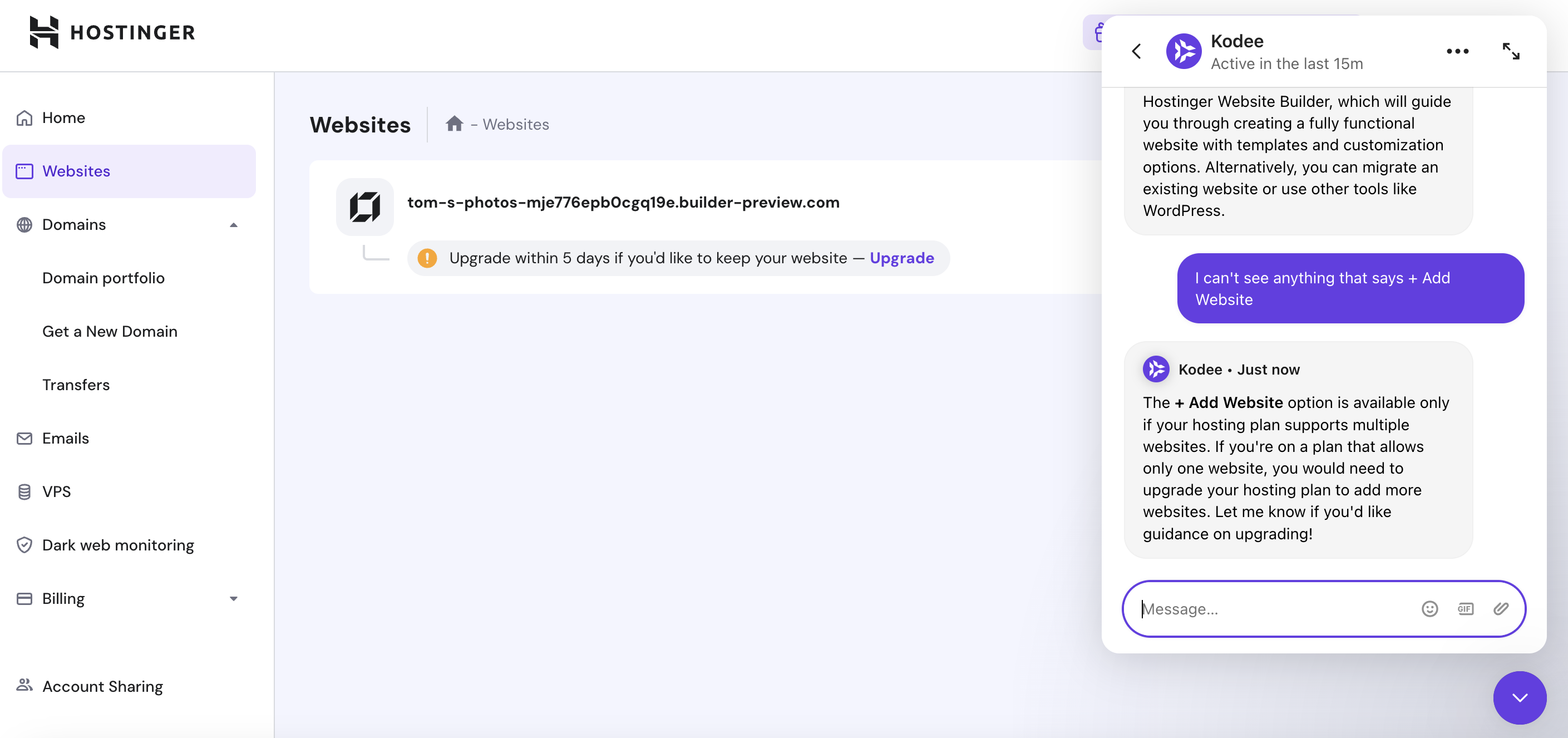Expand the chat window

1511,51
